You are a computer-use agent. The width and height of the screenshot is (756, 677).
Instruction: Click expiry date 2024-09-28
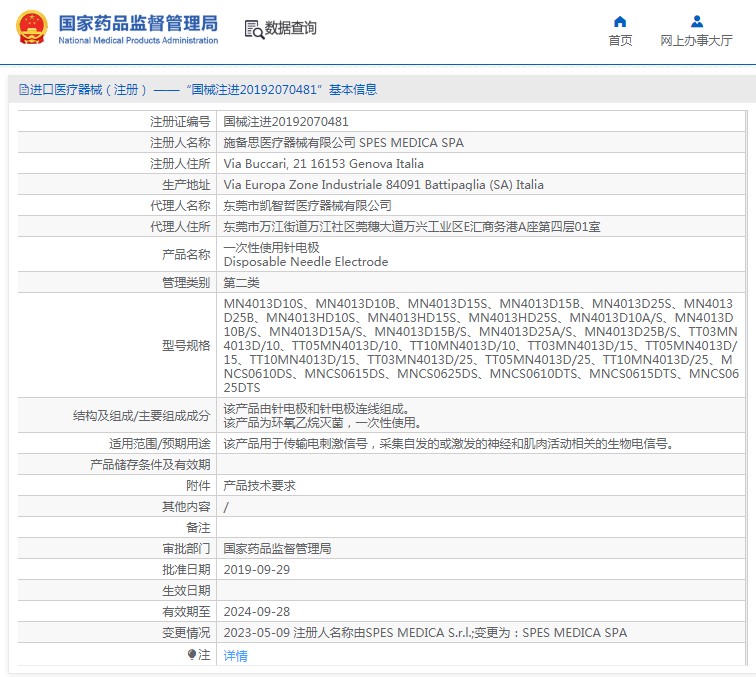[x=256, y=612]
